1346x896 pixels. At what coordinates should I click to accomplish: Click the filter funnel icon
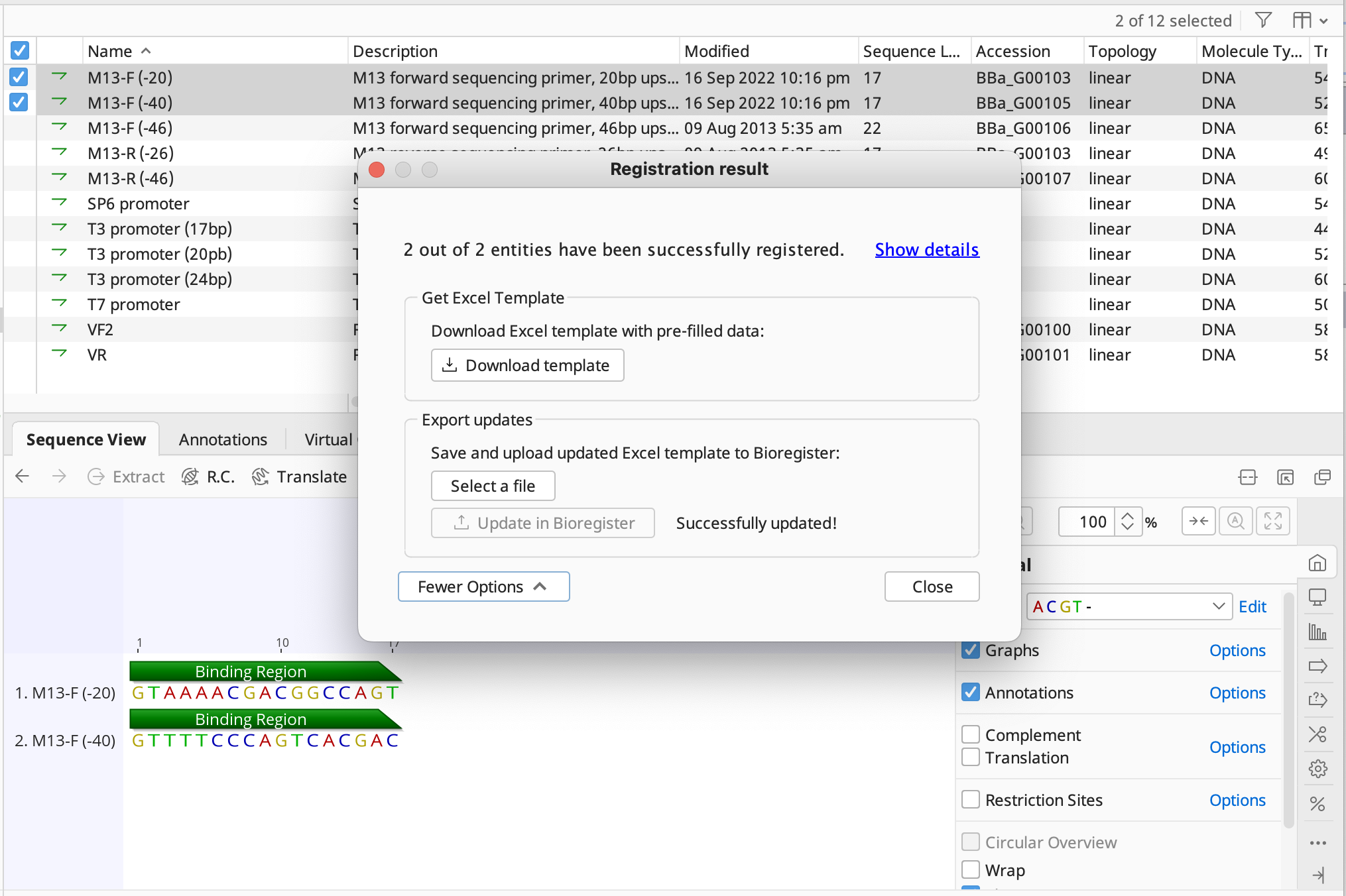[x=1263, y=21]
